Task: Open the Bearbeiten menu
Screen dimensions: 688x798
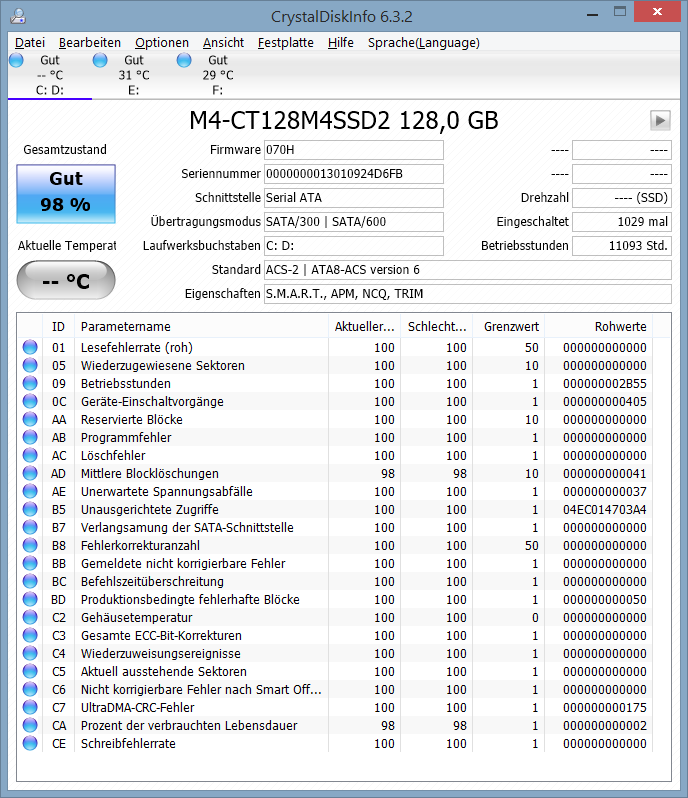Action: coord(90,43)
